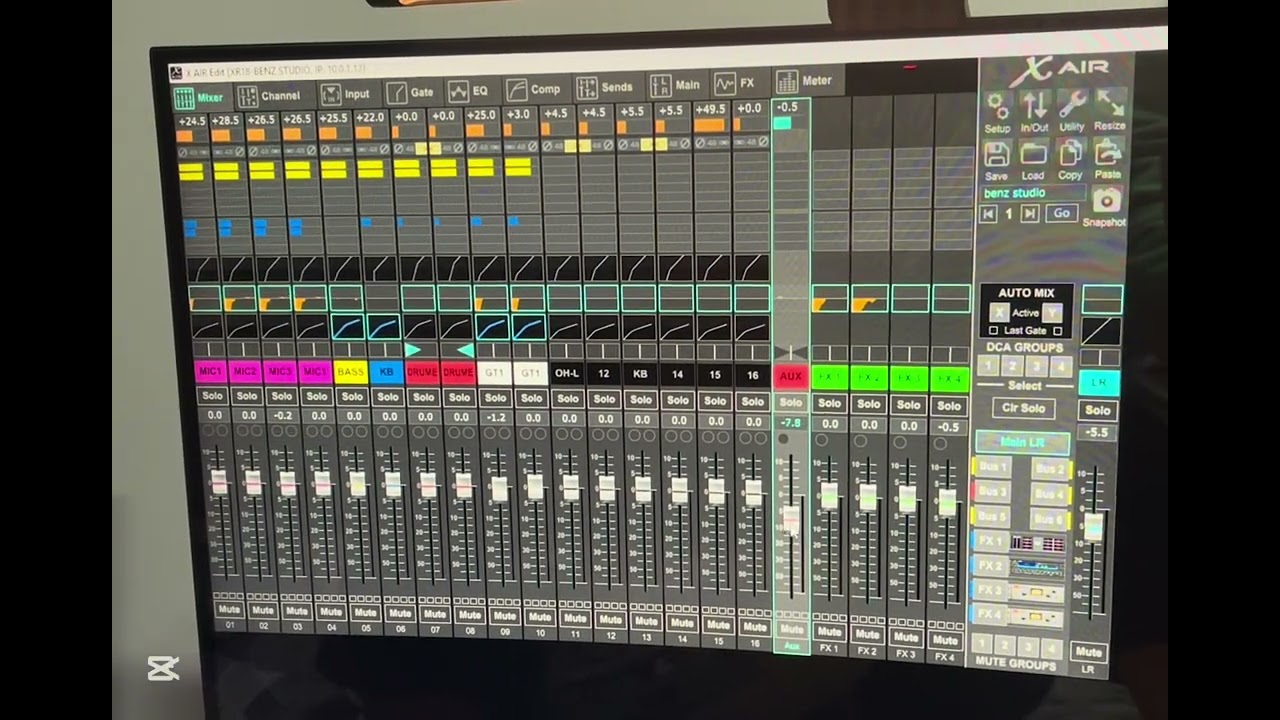
Task: Open the Sends tab
Action: (x=605, y=87)
